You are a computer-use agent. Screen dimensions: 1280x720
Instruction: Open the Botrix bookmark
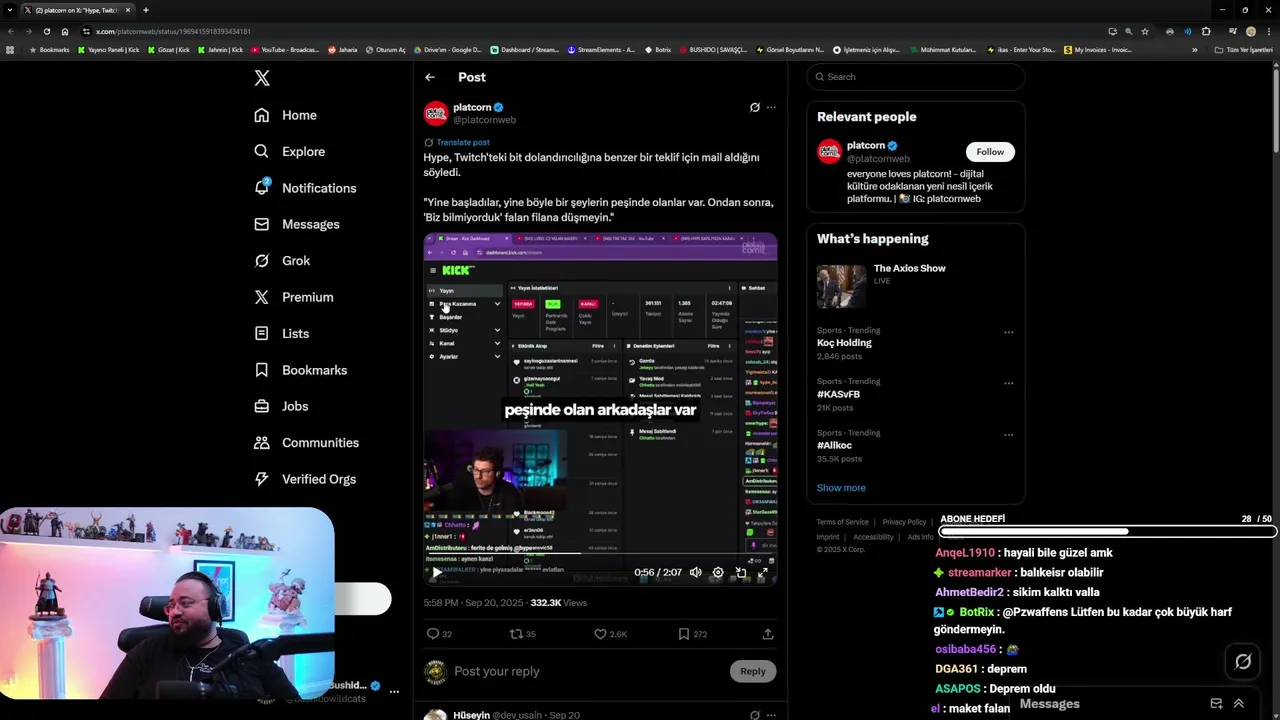coord(658,49)
